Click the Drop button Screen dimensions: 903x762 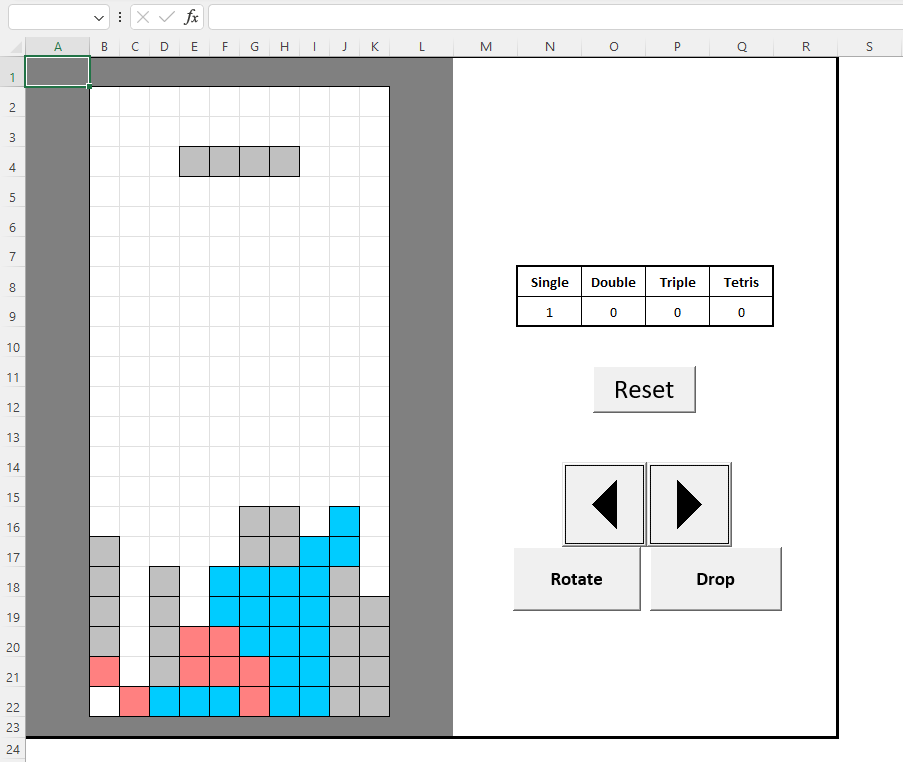(x=715, y=579)
